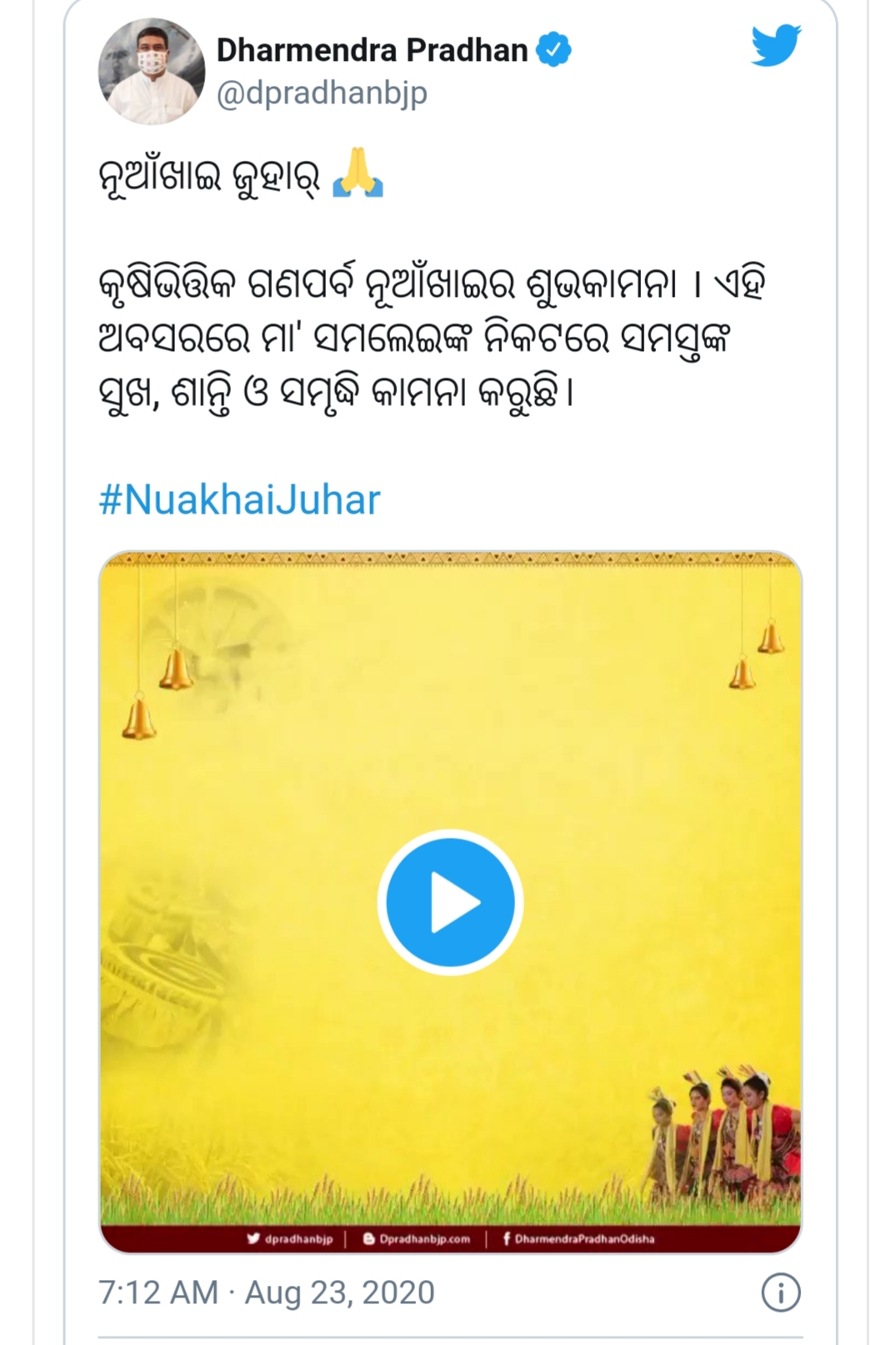Open the @dpradhanbjp handle
The height and width of the screenshot is (1345, 896).
pos(322,93)
